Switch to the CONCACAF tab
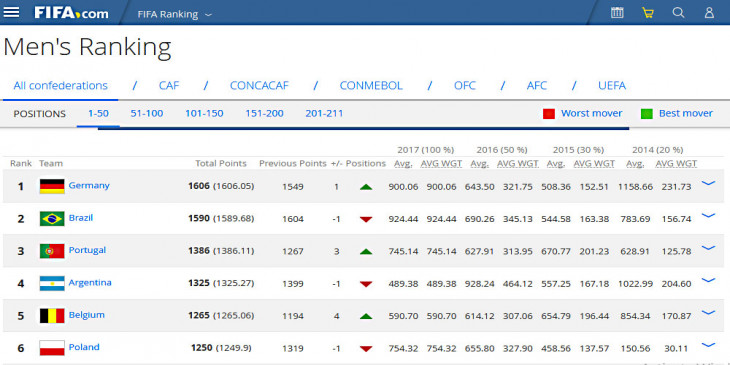Screen dimensions: 730x365 259,86
